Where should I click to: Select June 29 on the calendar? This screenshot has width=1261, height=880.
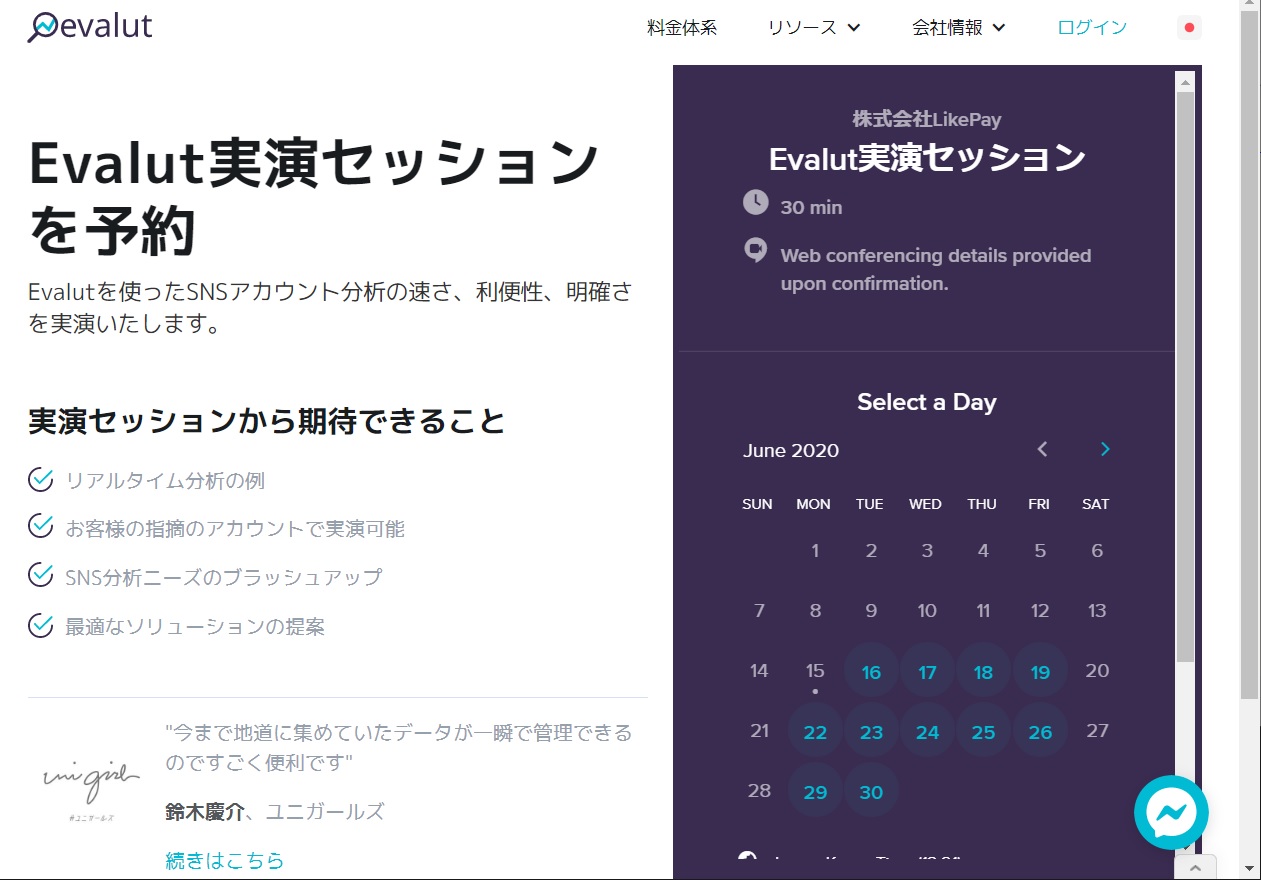815,792
